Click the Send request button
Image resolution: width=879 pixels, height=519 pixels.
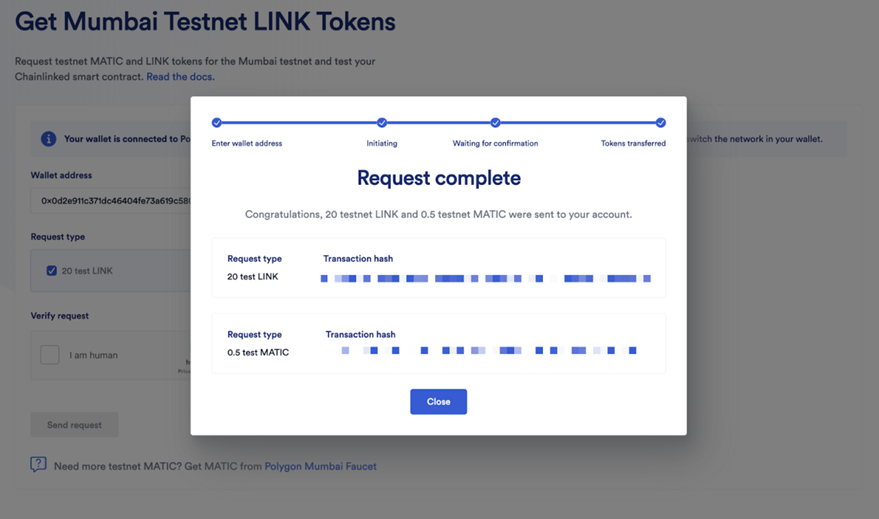pos(75,425)
